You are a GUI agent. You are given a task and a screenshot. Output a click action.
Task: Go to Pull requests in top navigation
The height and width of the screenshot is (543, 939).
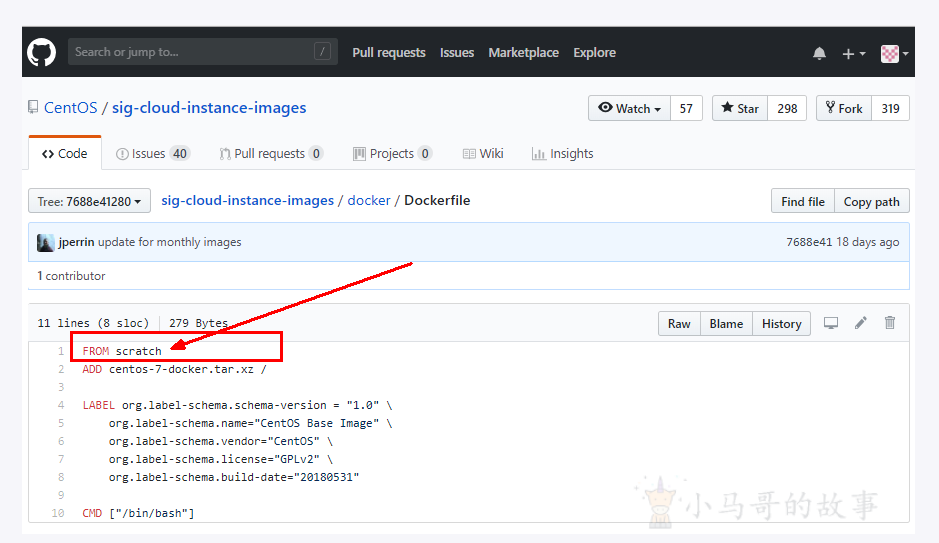coord(389,53)
